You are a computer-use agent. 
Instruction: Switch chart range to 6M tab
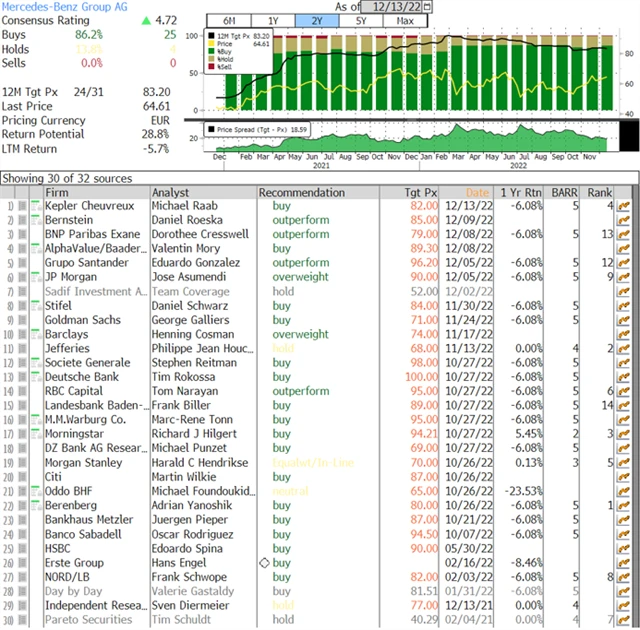coord(229,21)
